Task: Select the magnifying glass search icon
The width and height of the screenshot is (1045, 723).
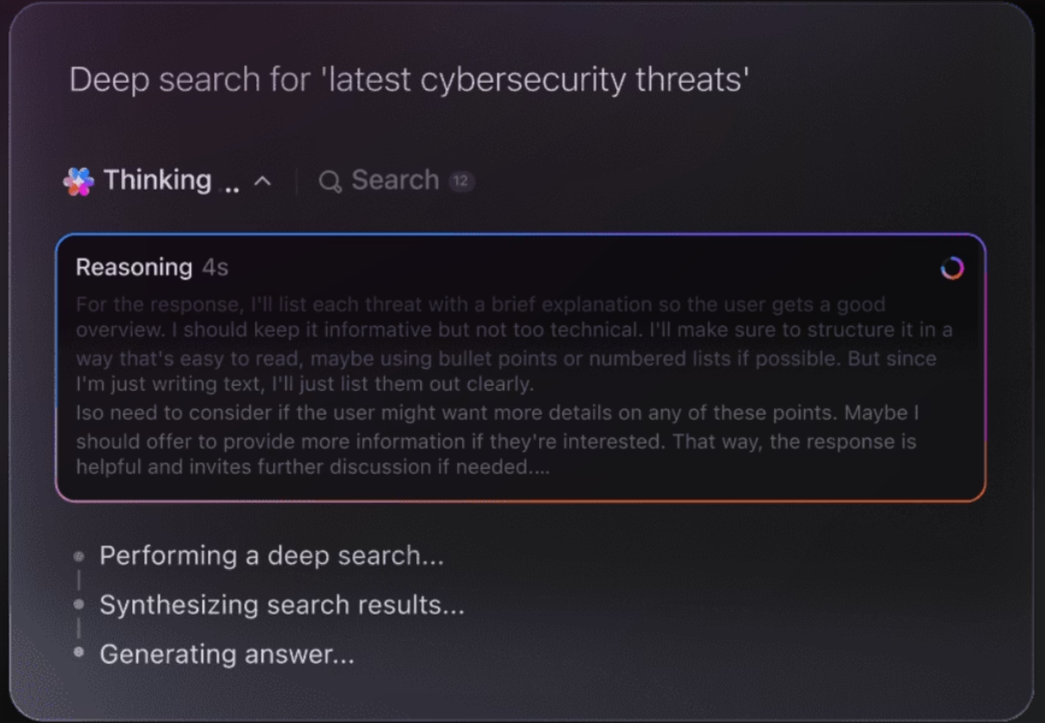Action: coord(329,181)
